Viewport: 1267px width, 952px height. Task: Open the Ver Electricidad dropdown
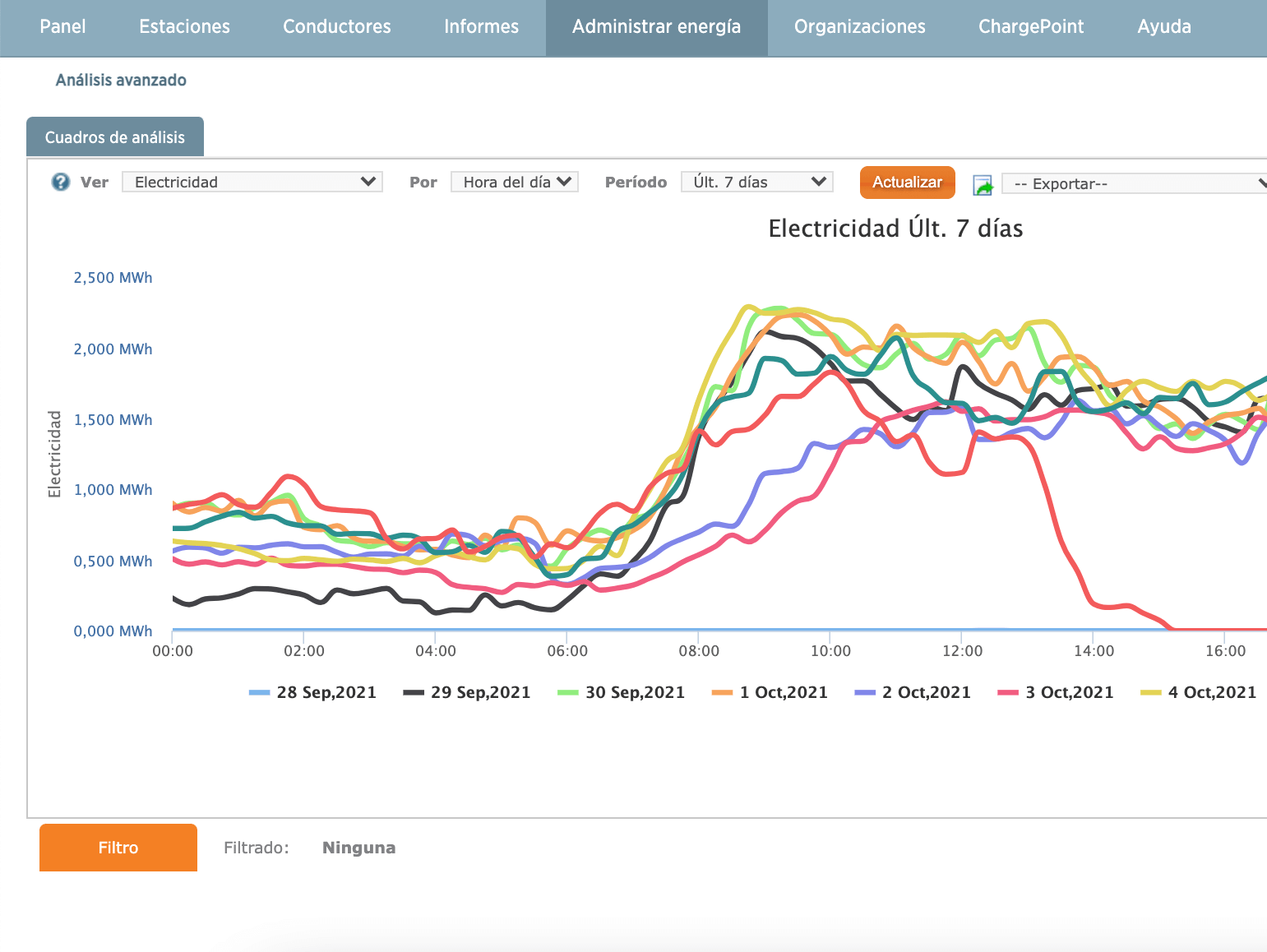(252, 182)
